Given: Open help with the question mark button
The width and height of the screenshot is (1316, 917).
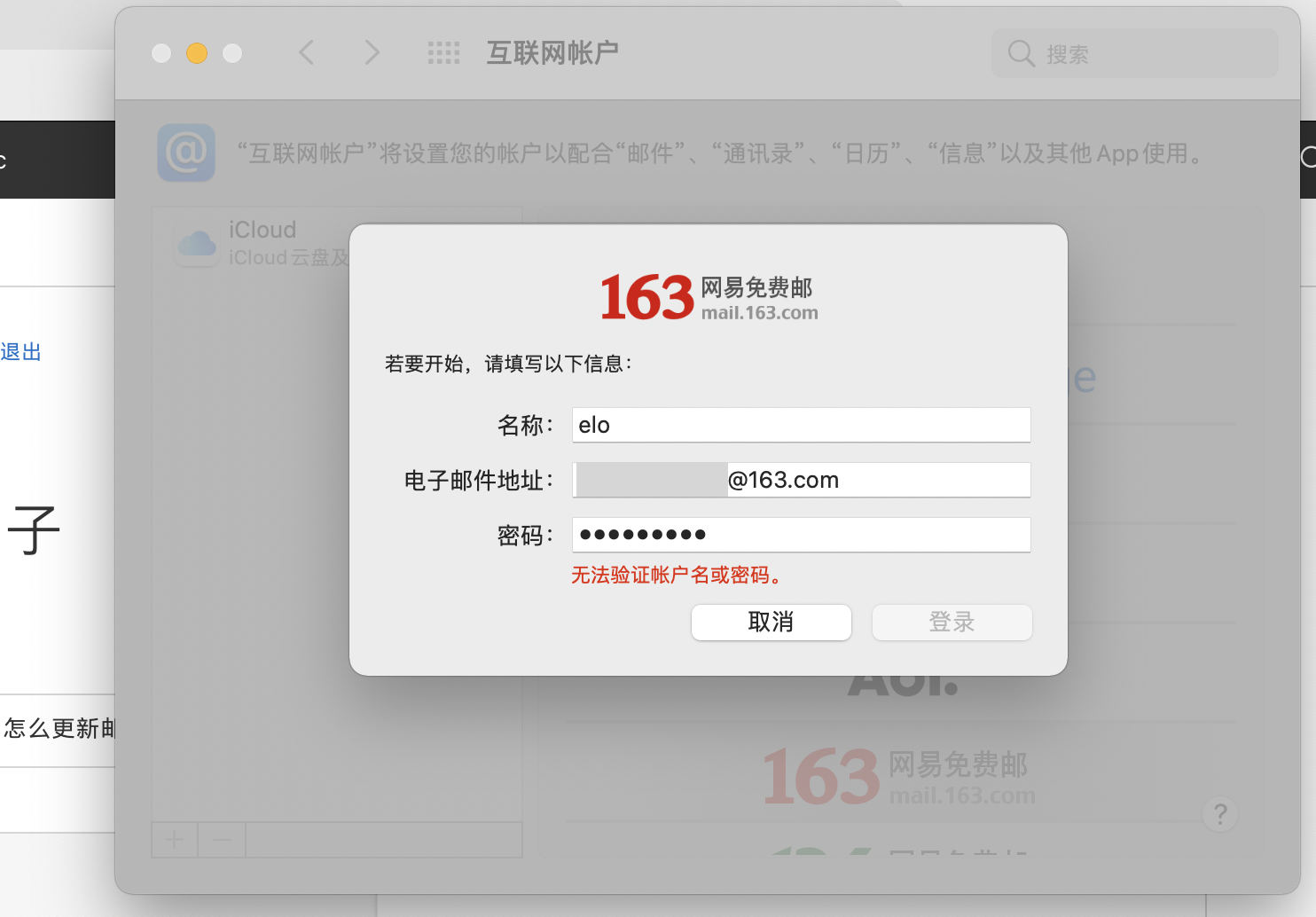Looking at the screenshot, I should pos(1220,813).
